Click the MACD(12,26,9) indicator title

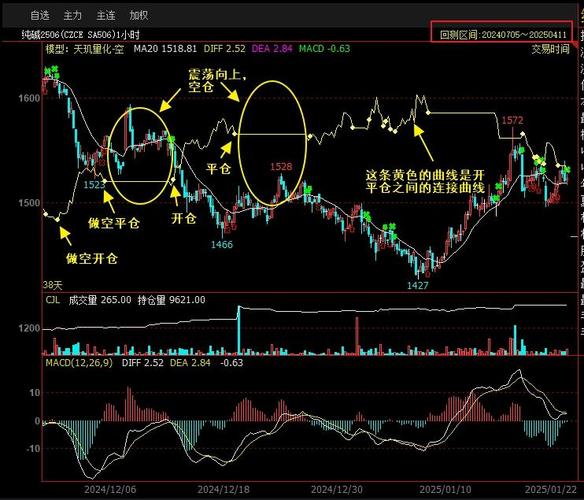[79, 363]
